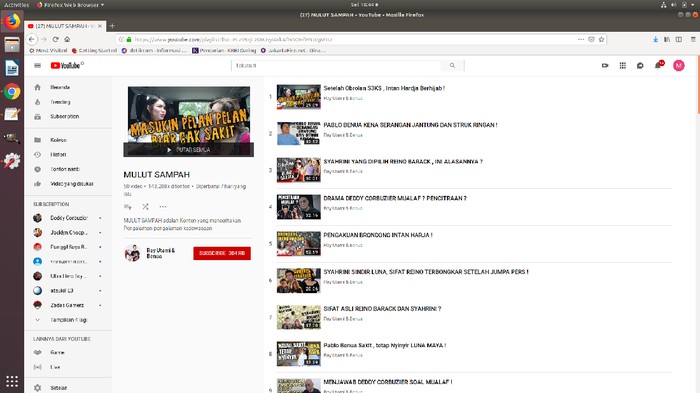Open the Jockim Croop subscription
Screen dimensions: 700x393
click(x=68, y=232)
